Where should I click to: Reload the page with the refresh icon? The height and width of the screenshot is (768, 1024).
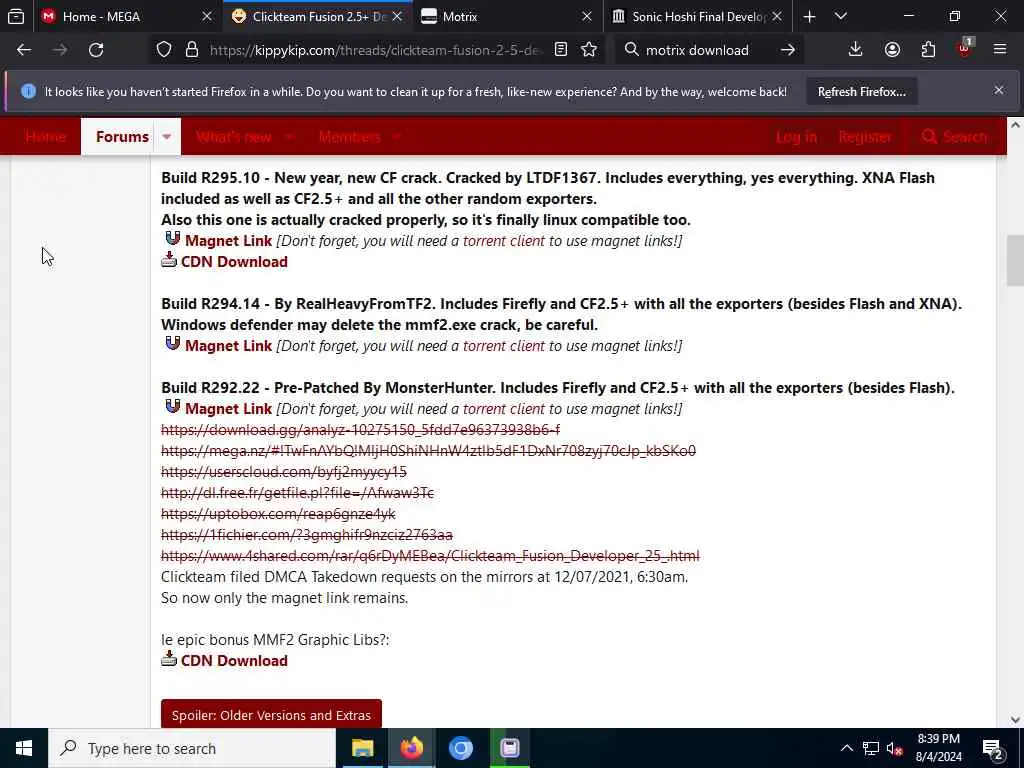point(96,50)
